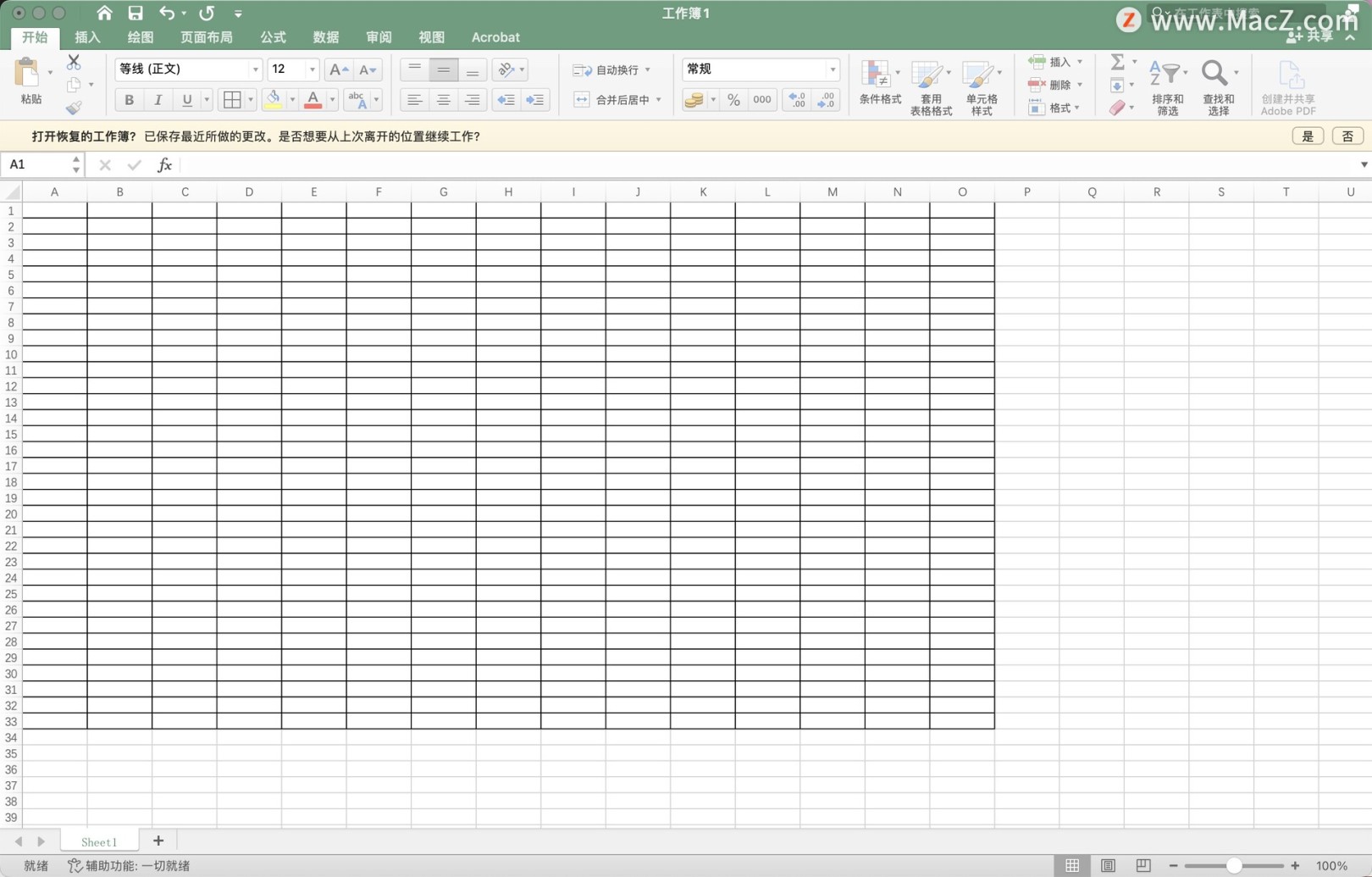Expand the Format (格式) cells dropdown
This screenshot has width=1372, height=877.
click(x=1077, y=108)
